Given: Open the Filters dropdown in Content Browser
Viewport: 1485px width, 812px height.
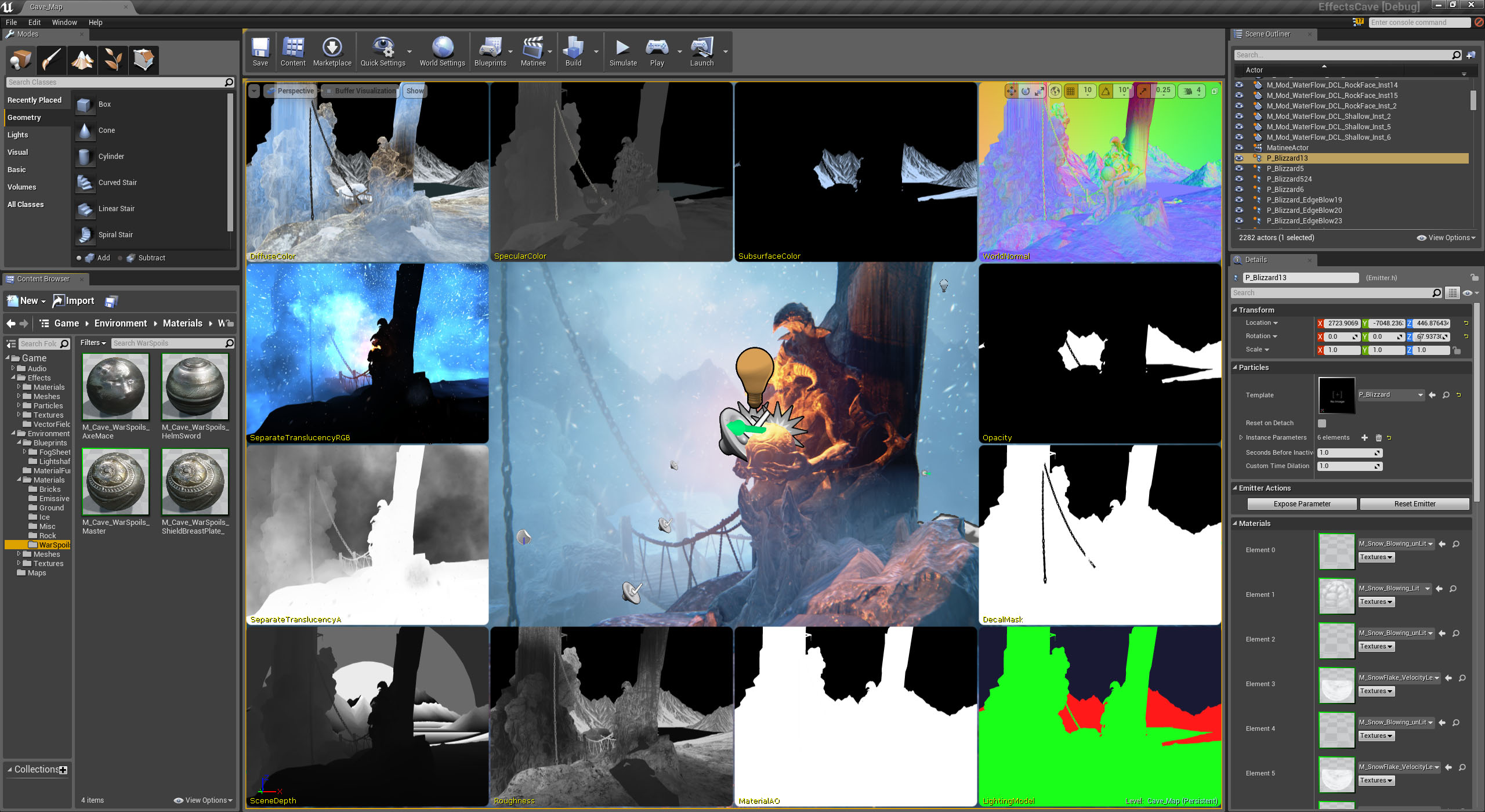Looking at the screenshot, I should 93,343.
